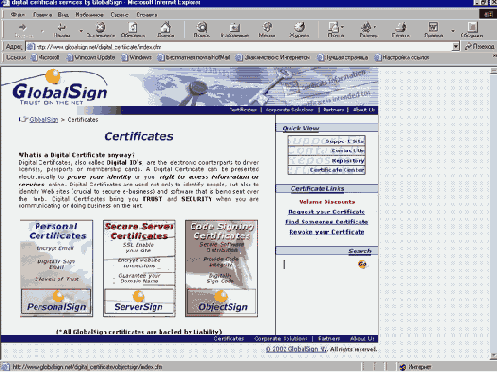Open the Favorites toolbar icon

[x=235, y=30]
